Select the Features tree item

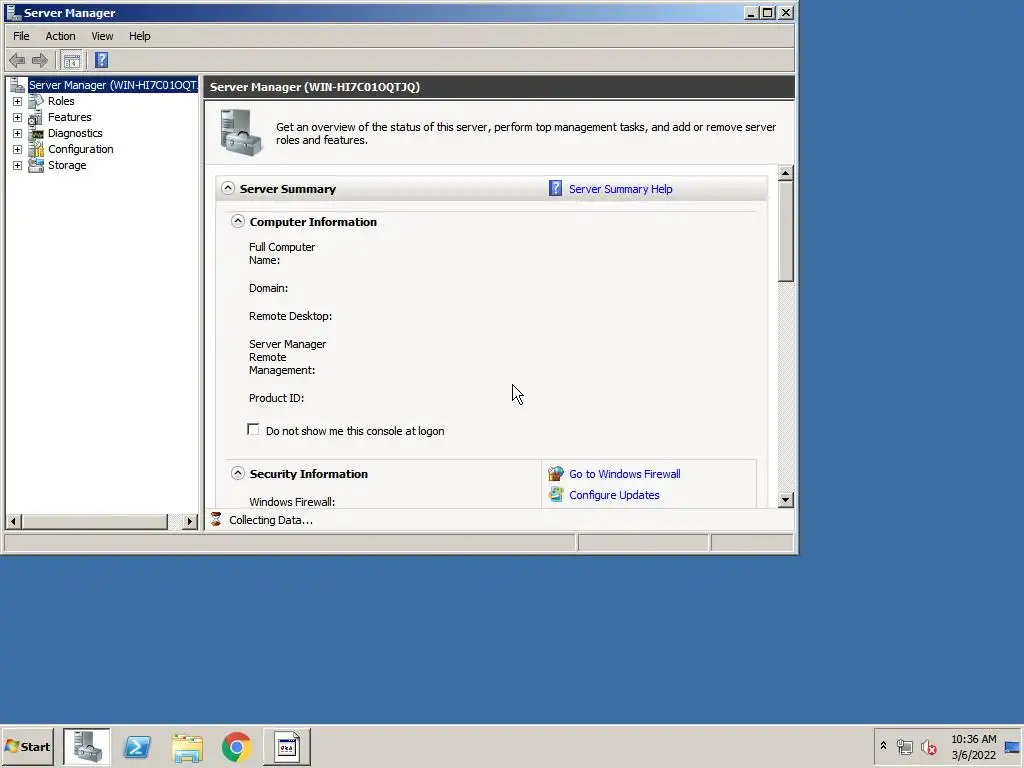pos(70,118)
